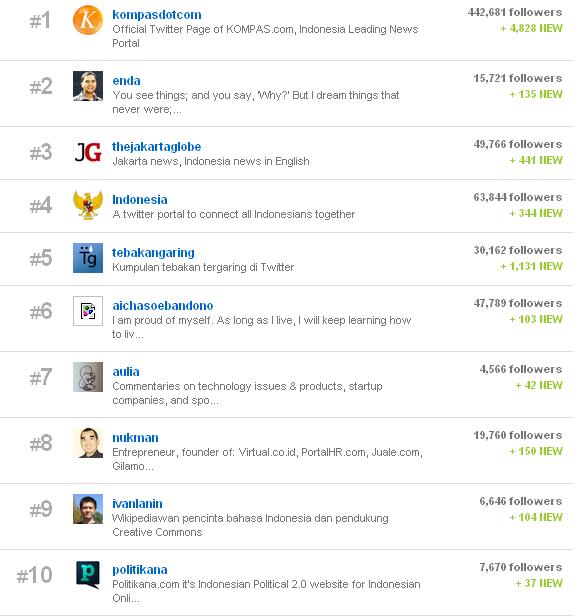
Task: Click the orange kompasdotcom K avatar
Action: [88, 20]
